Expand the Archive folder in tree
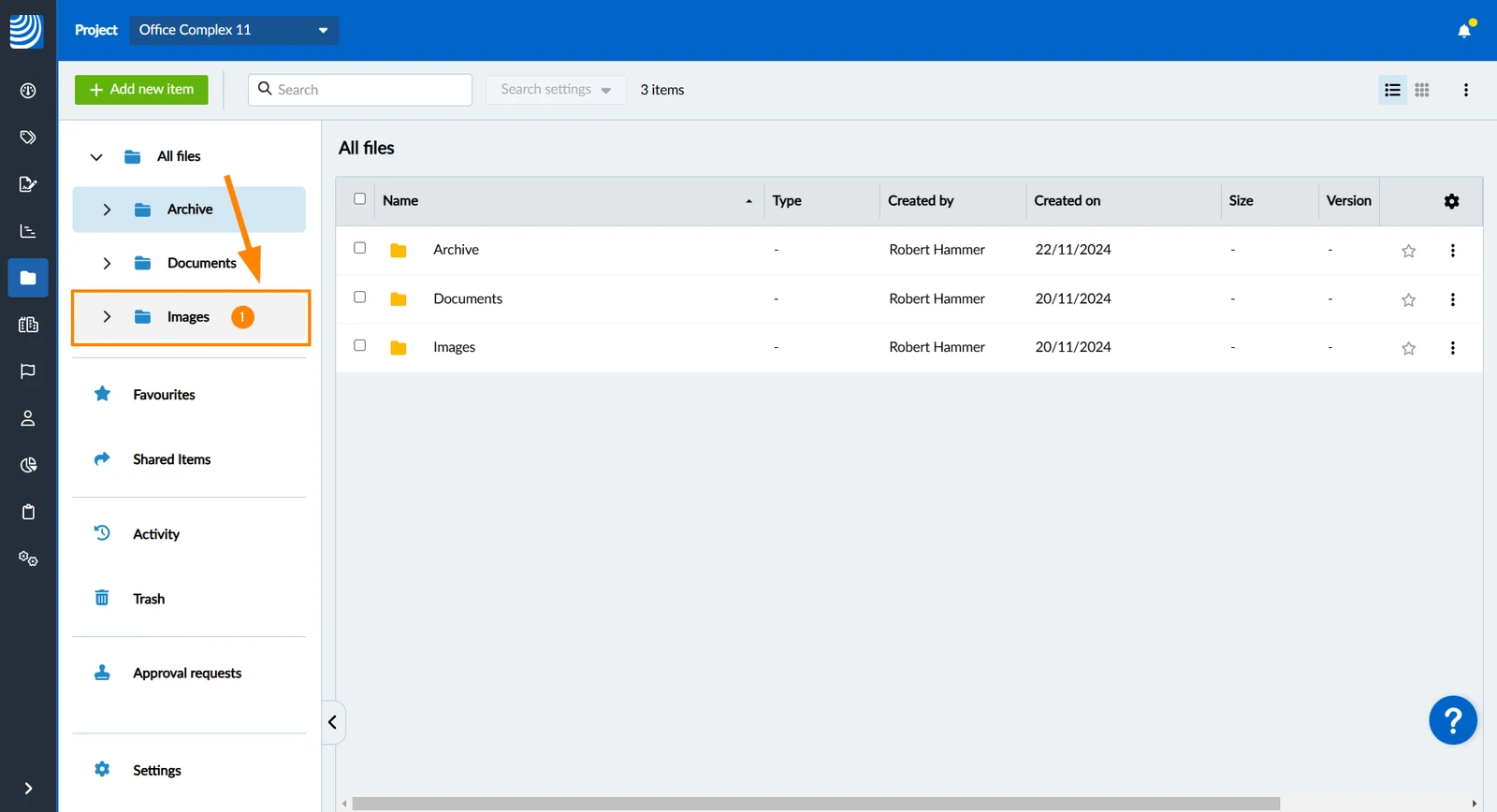Image resolution: width=1497 pixels, height=812 pixels. pyautogui.click(x=107, y=210)
